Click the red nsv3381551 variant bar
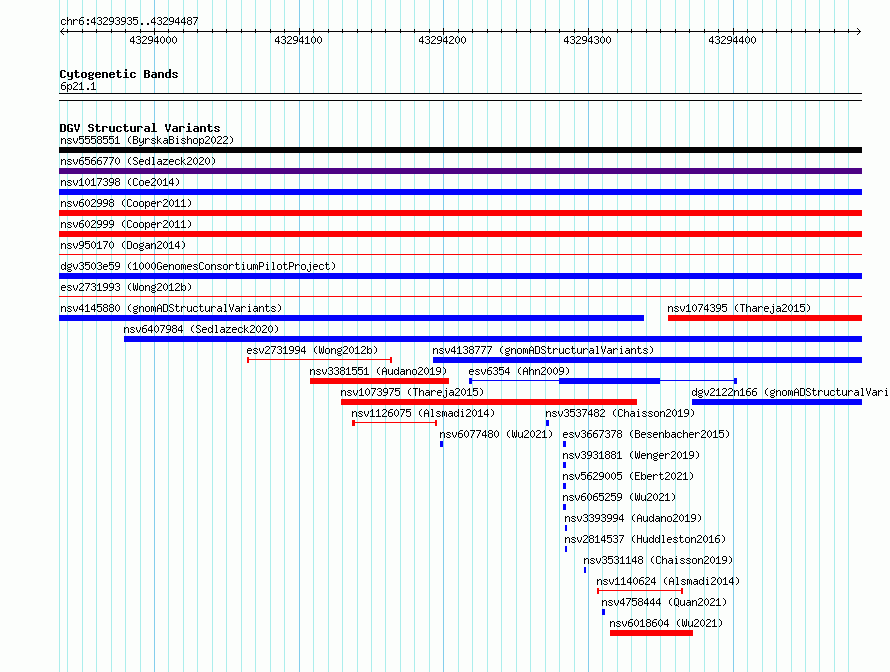890x672 pixels. pos(379,381)
